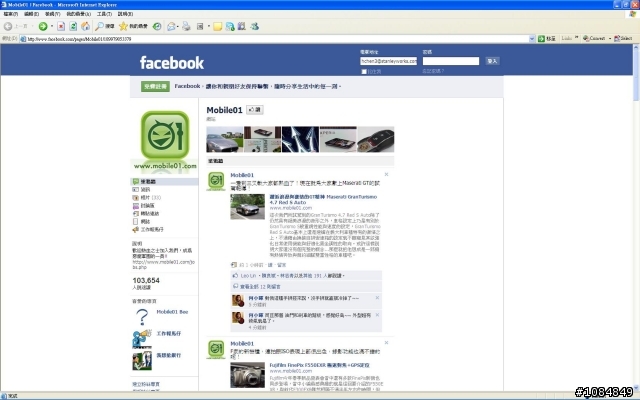Open the Edit button dropdown arrow
Viewport: 640px width, 400px height.
(x=209, y=26)
